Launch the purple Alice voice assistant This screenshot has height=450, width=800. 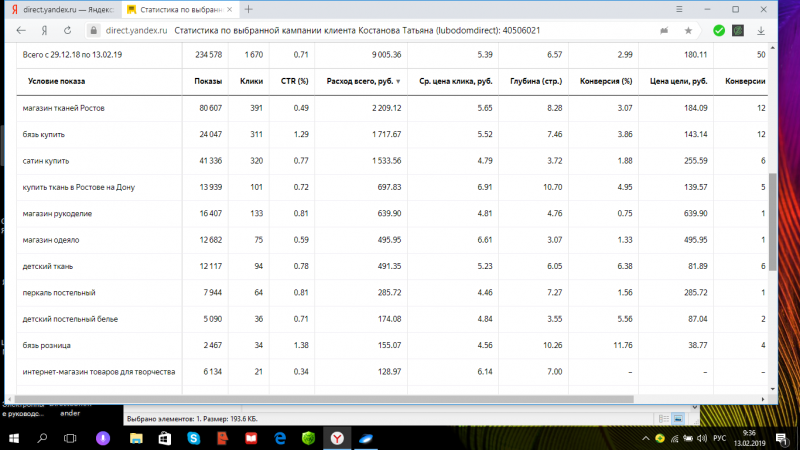pos(103,438)
